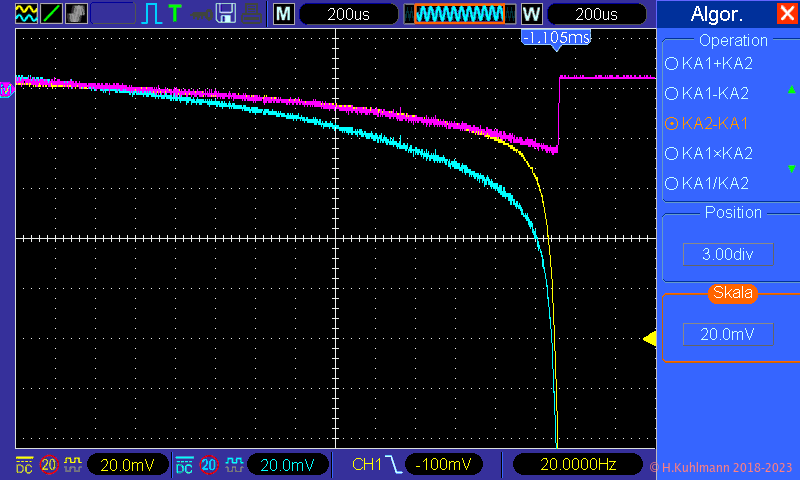Click the M main timebase icon
The height and width of the screenshot is (480, 800).
284,14
